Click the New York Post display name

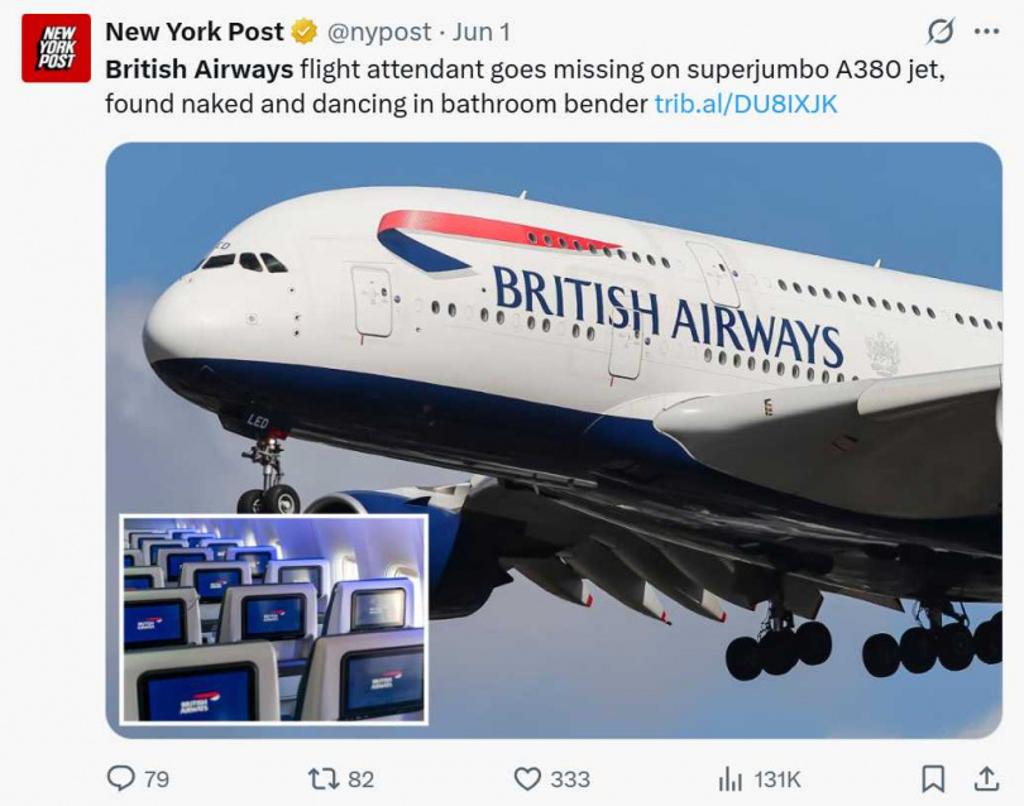(x=195, y=32)
